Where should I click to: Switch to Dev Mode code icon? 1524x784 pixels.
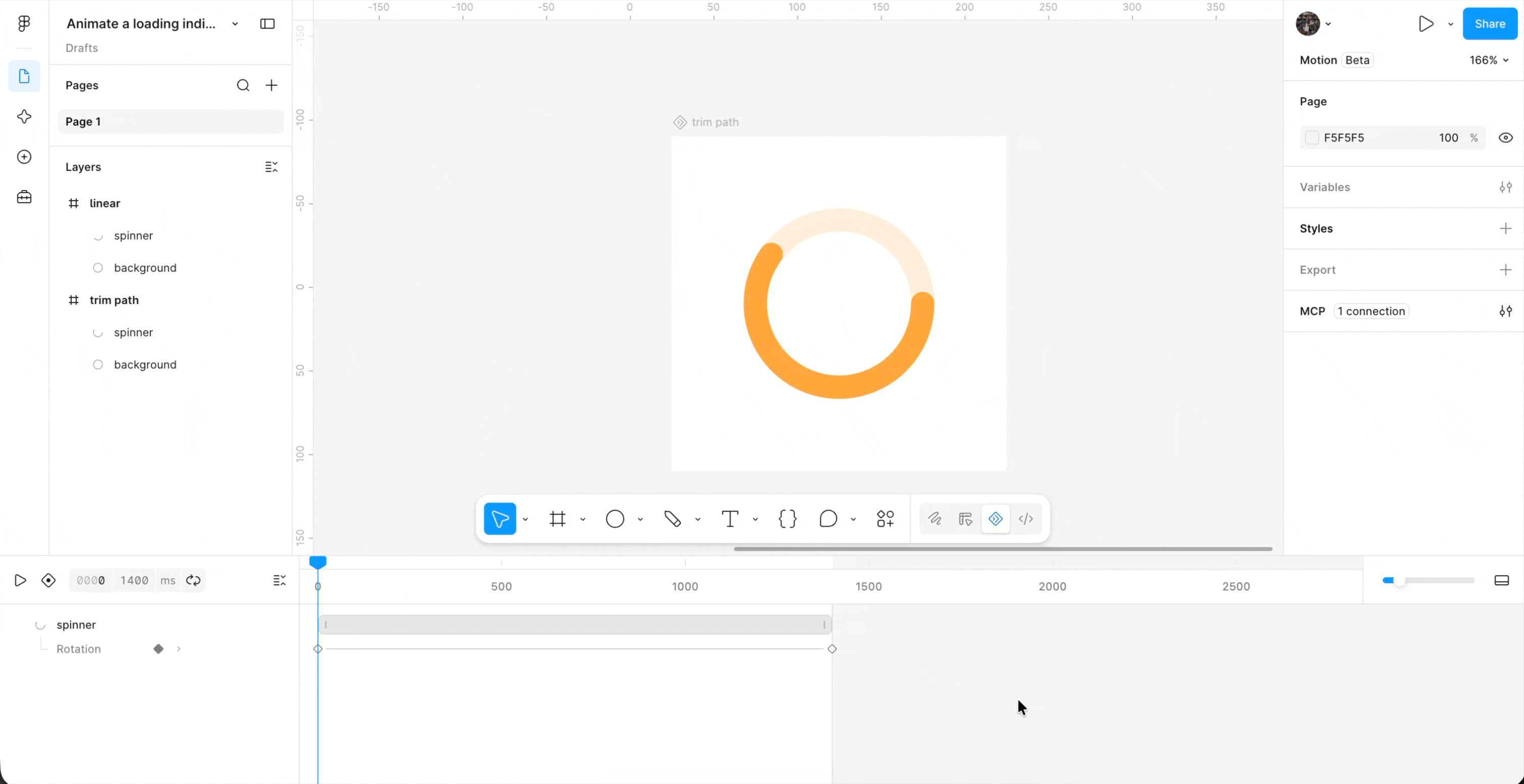(1026, 519)
